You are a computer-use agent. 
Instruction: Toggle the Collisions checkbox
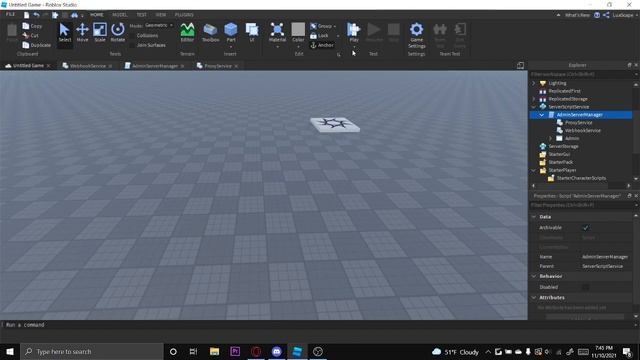tap(132, 36)
